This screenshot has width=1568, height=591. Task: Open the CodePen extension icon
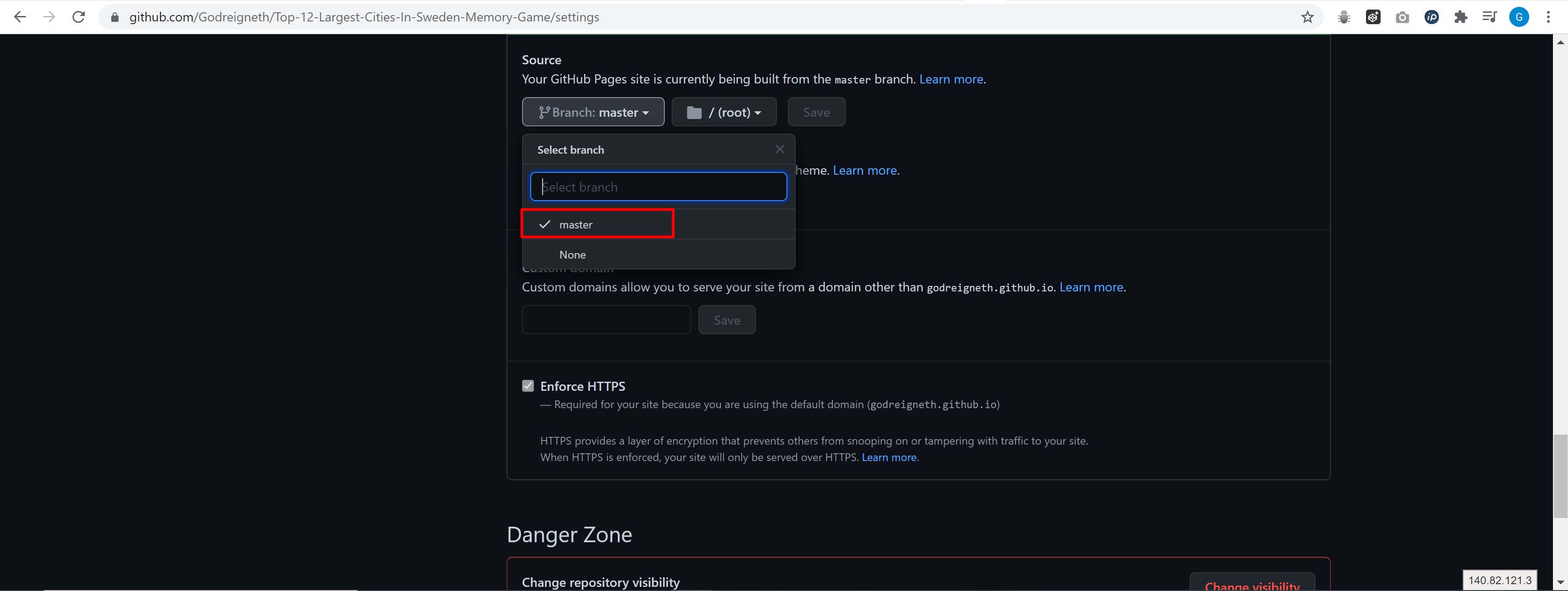(1373, 17)
